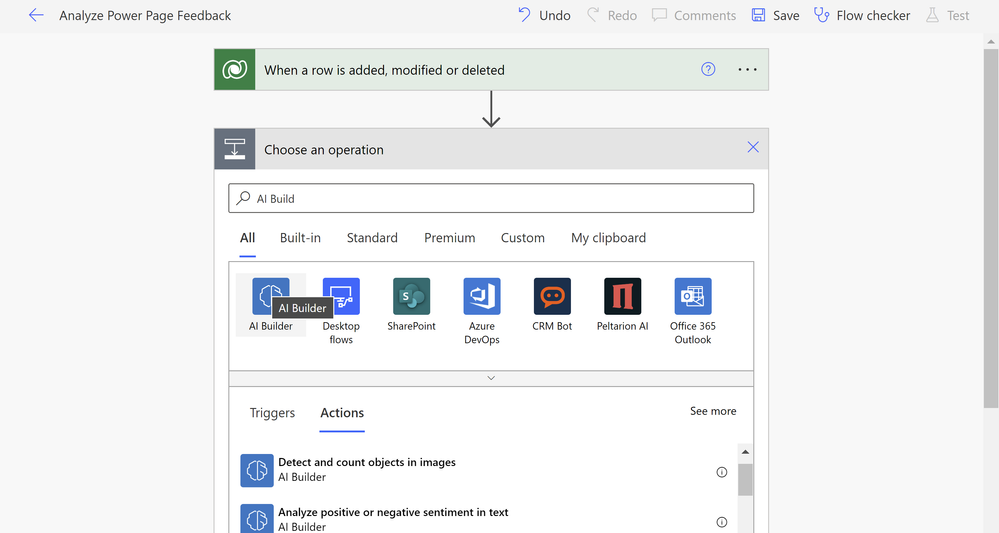999x533 pixels.
Task: Save the flow
Action: pos(775,15)
